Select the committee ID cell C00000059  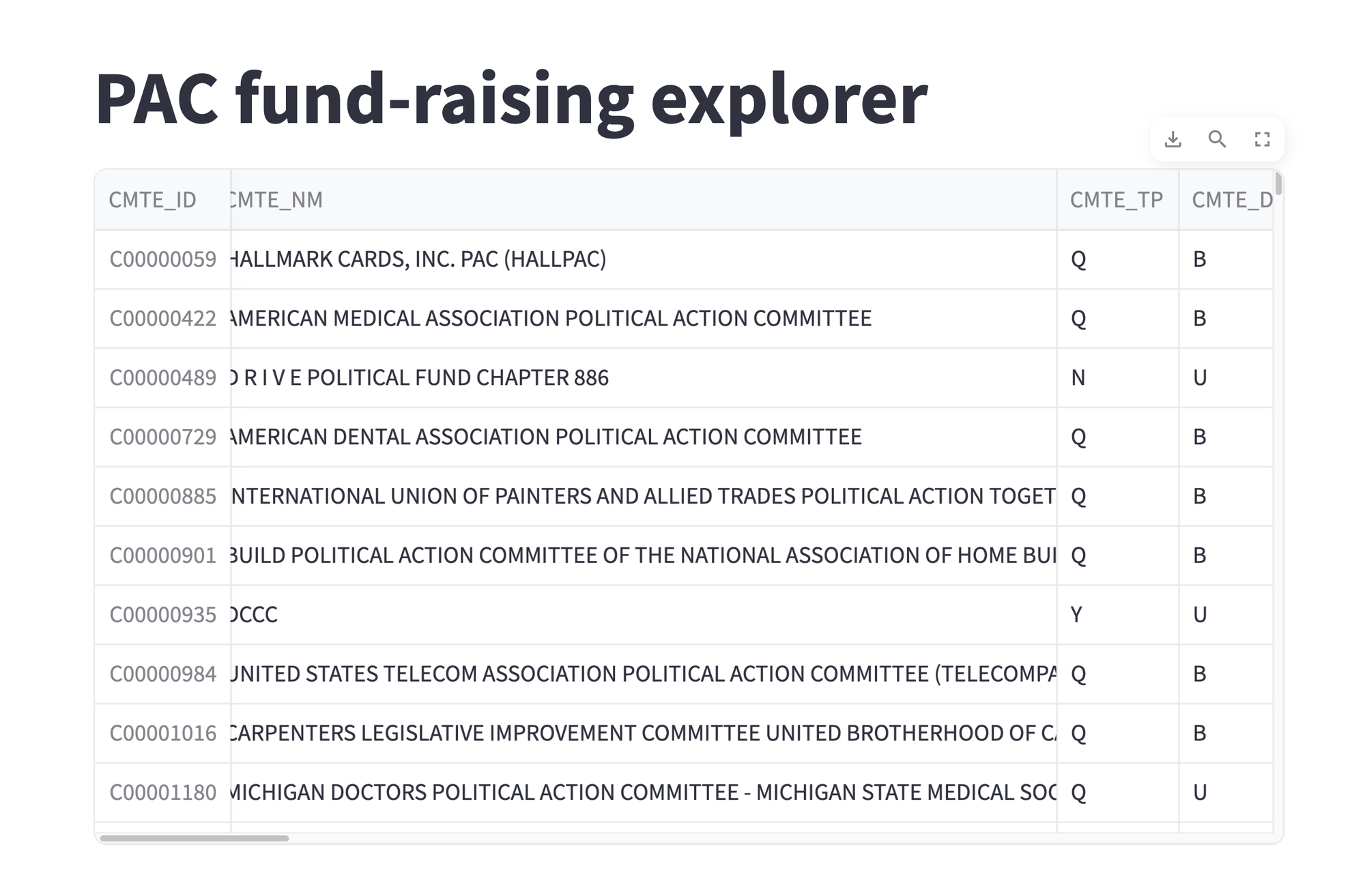pos(163,259)
